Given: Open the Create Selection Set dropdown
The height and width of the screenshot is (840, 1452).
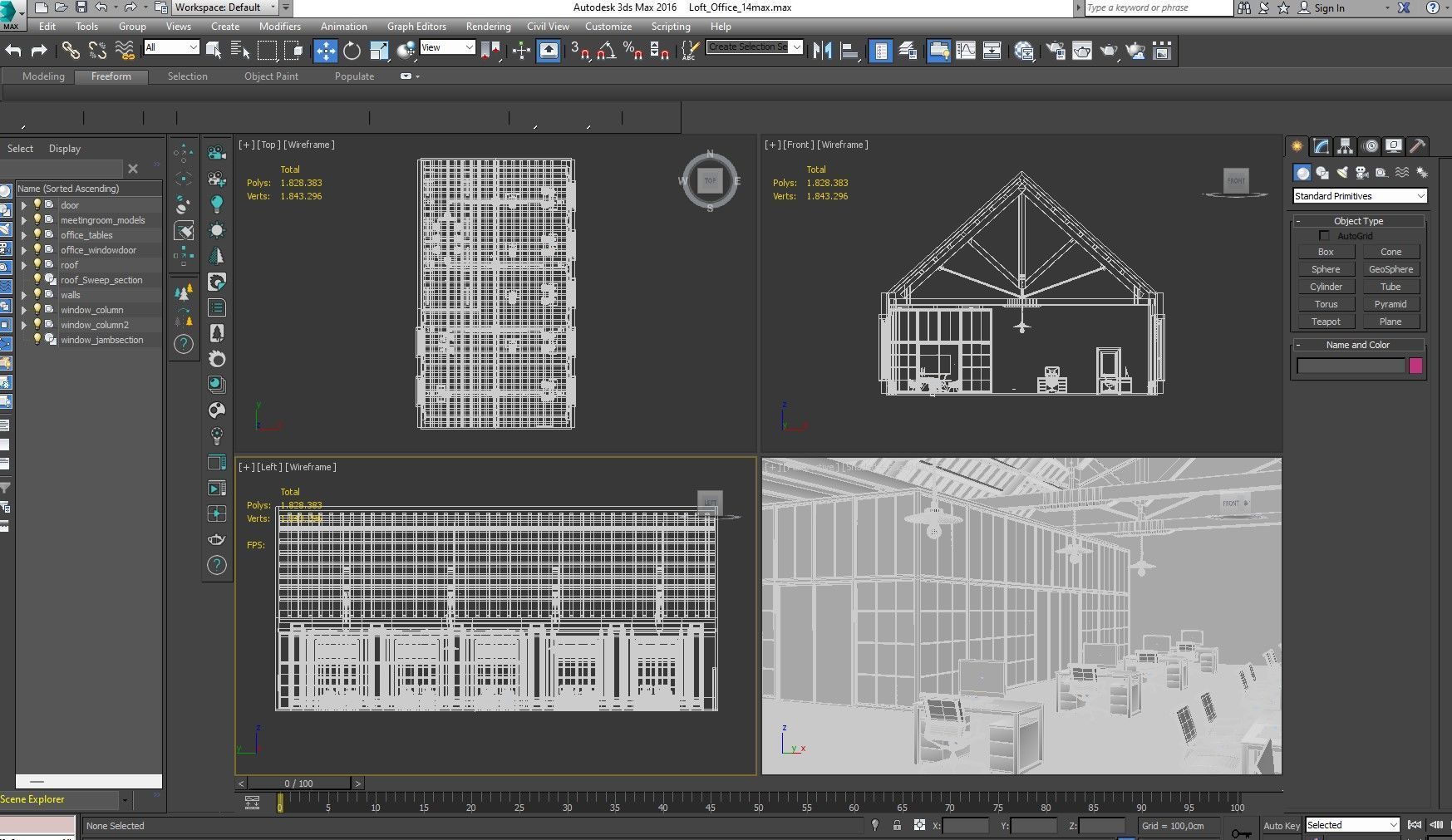Looking at the screenshot, I should [755, 47].
